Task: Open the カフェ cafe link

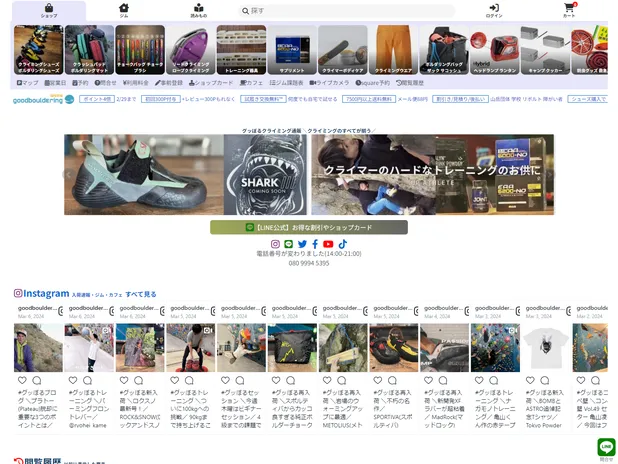Action: [x=251, y=83]
